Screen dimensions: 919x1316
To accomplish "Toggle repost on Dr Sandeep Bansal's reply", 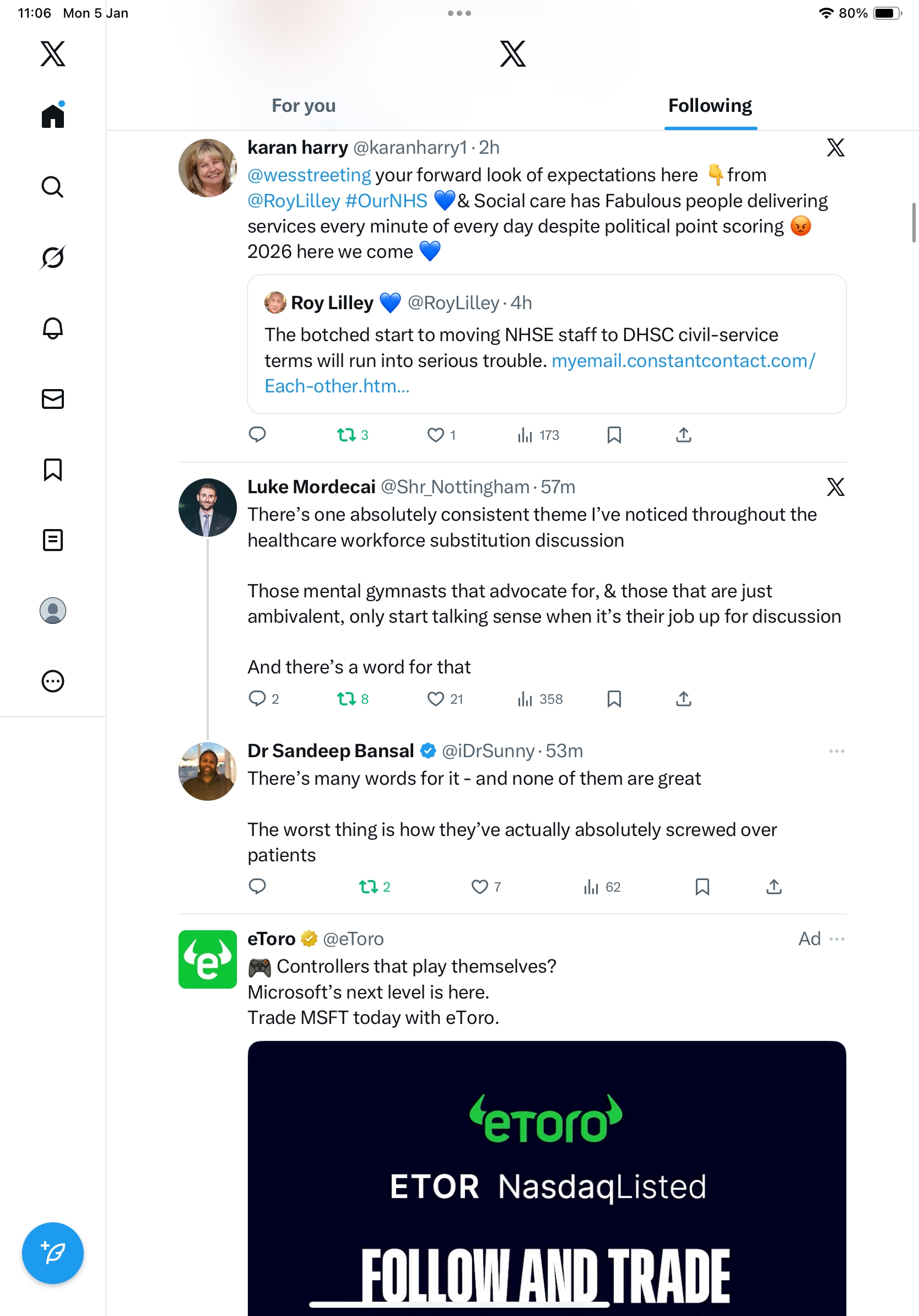I will click(x=369, y=887).
